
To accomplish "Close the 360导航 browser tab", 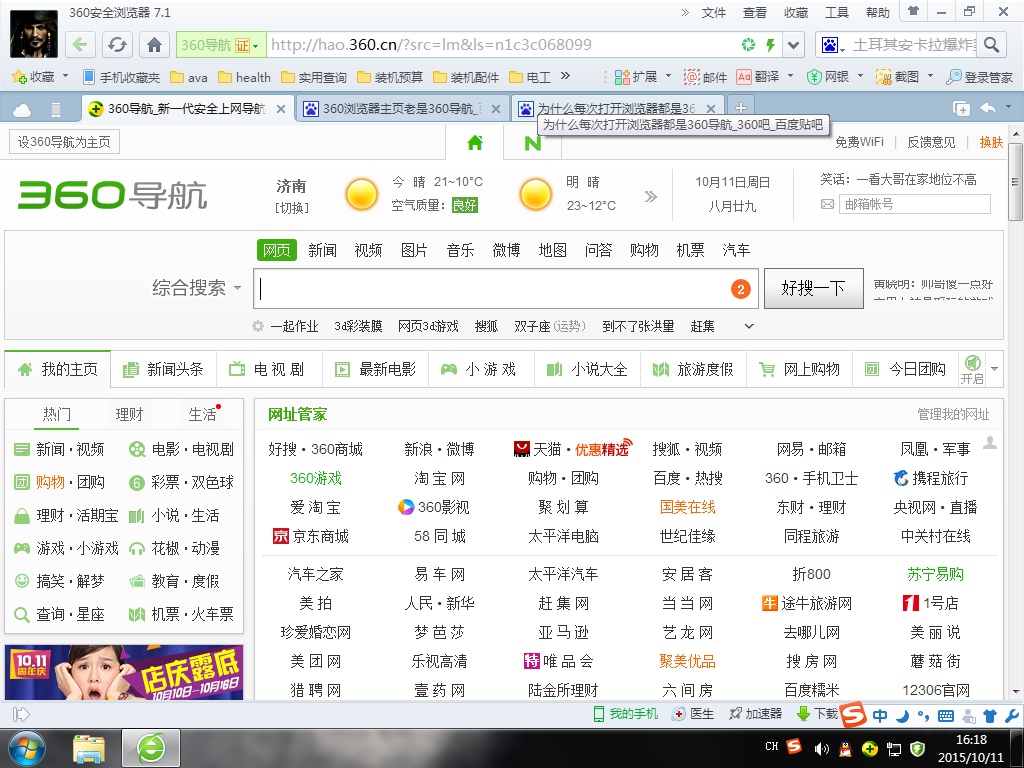I will point(281,109).
